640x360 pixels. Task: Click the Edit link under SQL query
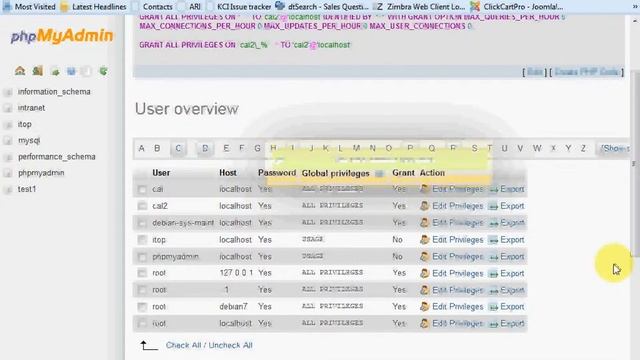(535, 72)
